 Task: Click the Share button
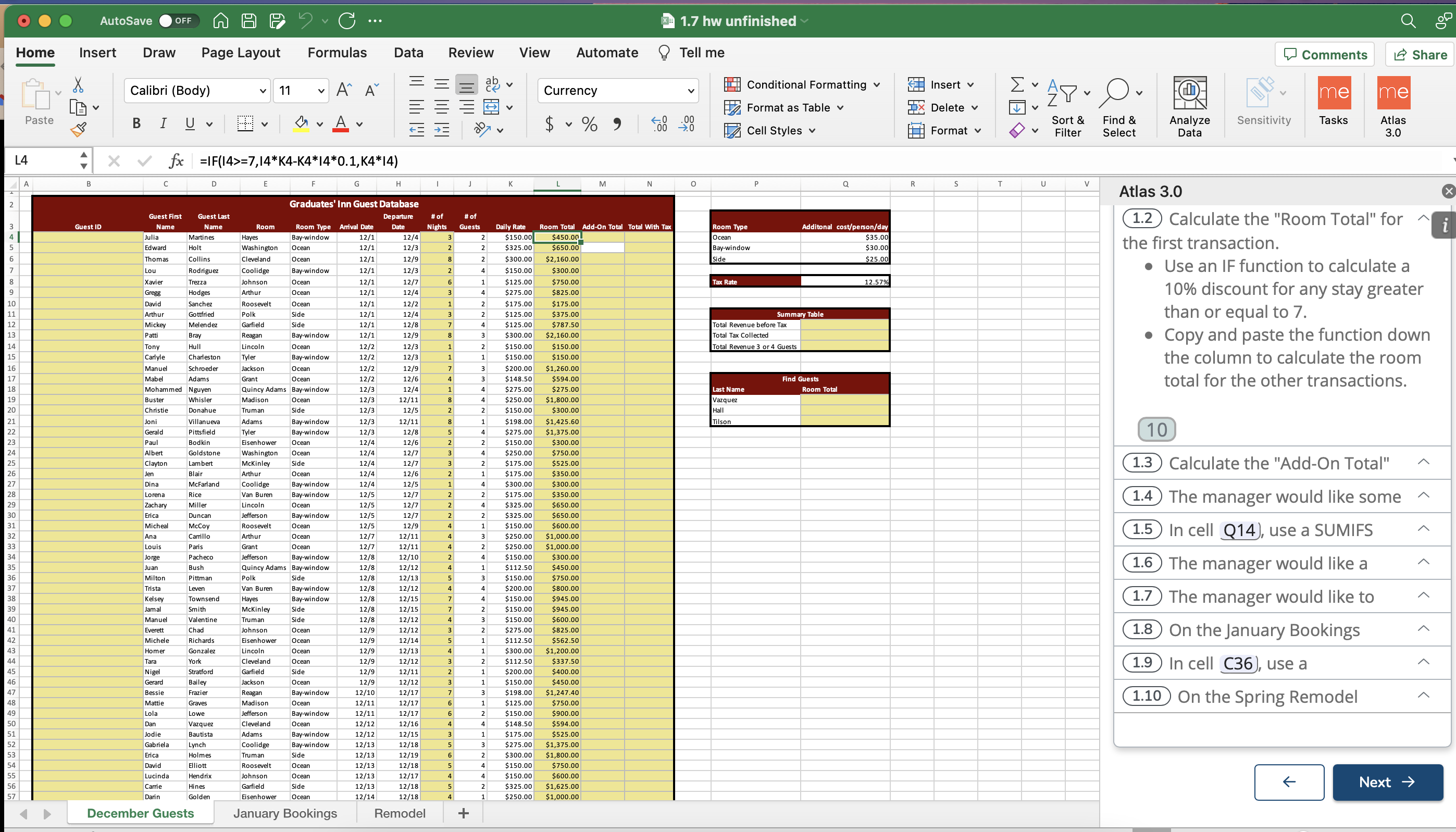coord(1420,55)
